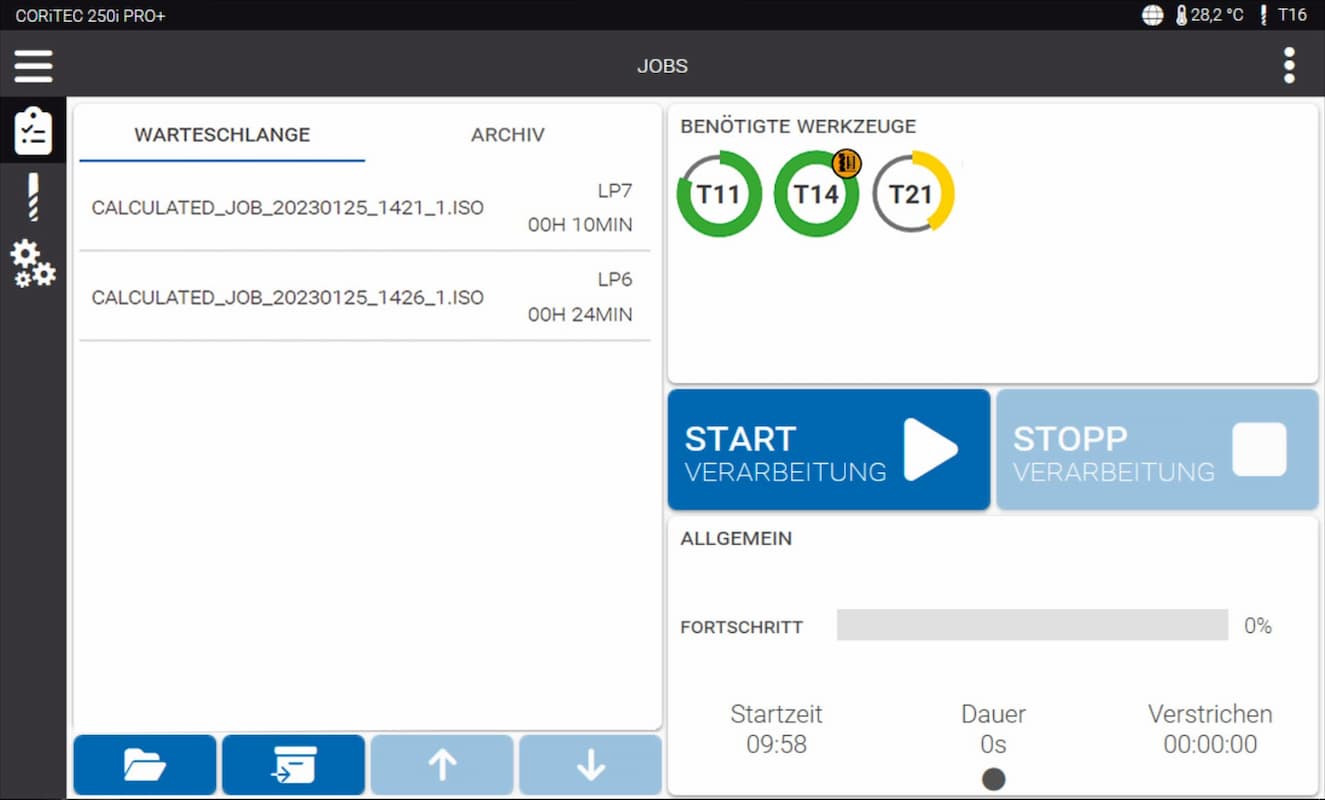
Task: Move job down in queue arrow
Action: pos(590,765)
